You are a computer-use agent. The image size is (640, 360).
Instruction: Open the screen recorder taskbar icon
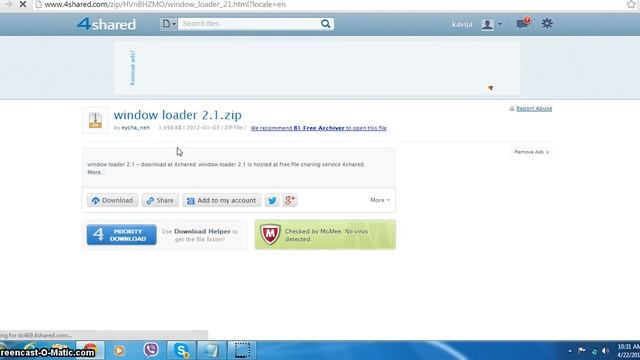[x=242, y=350]
